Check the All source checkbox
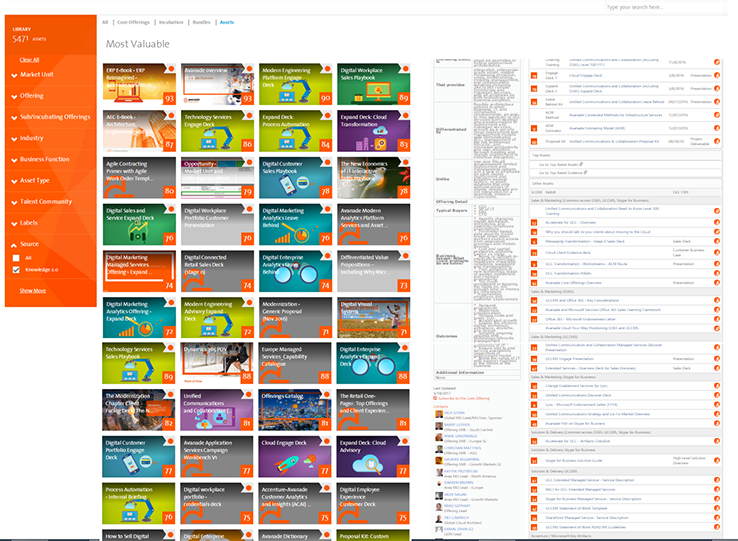The height and width of the screenshot is (541, 738). [15, 258]
